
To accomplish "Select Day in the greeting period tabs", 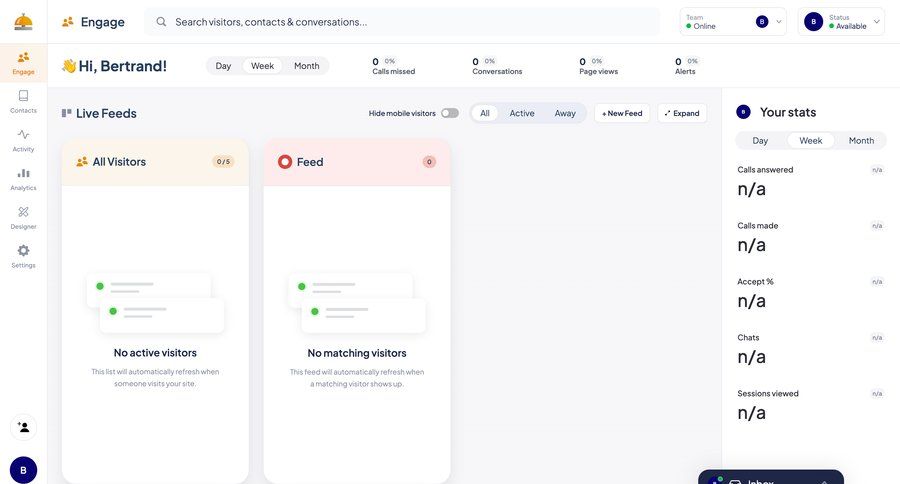I will click(223, 66).
